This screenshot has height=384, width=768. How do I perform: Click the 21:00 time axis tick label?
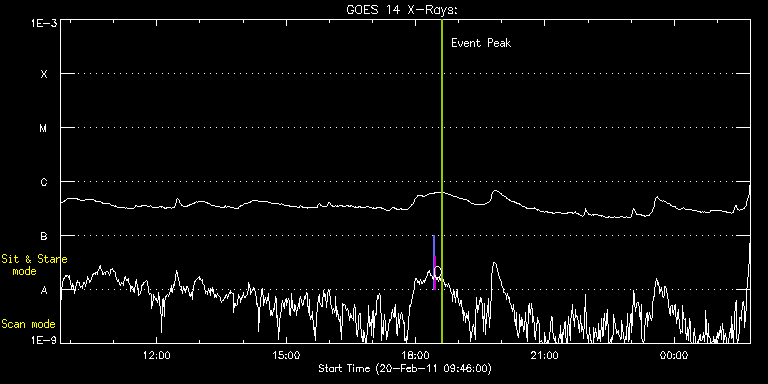545,355
